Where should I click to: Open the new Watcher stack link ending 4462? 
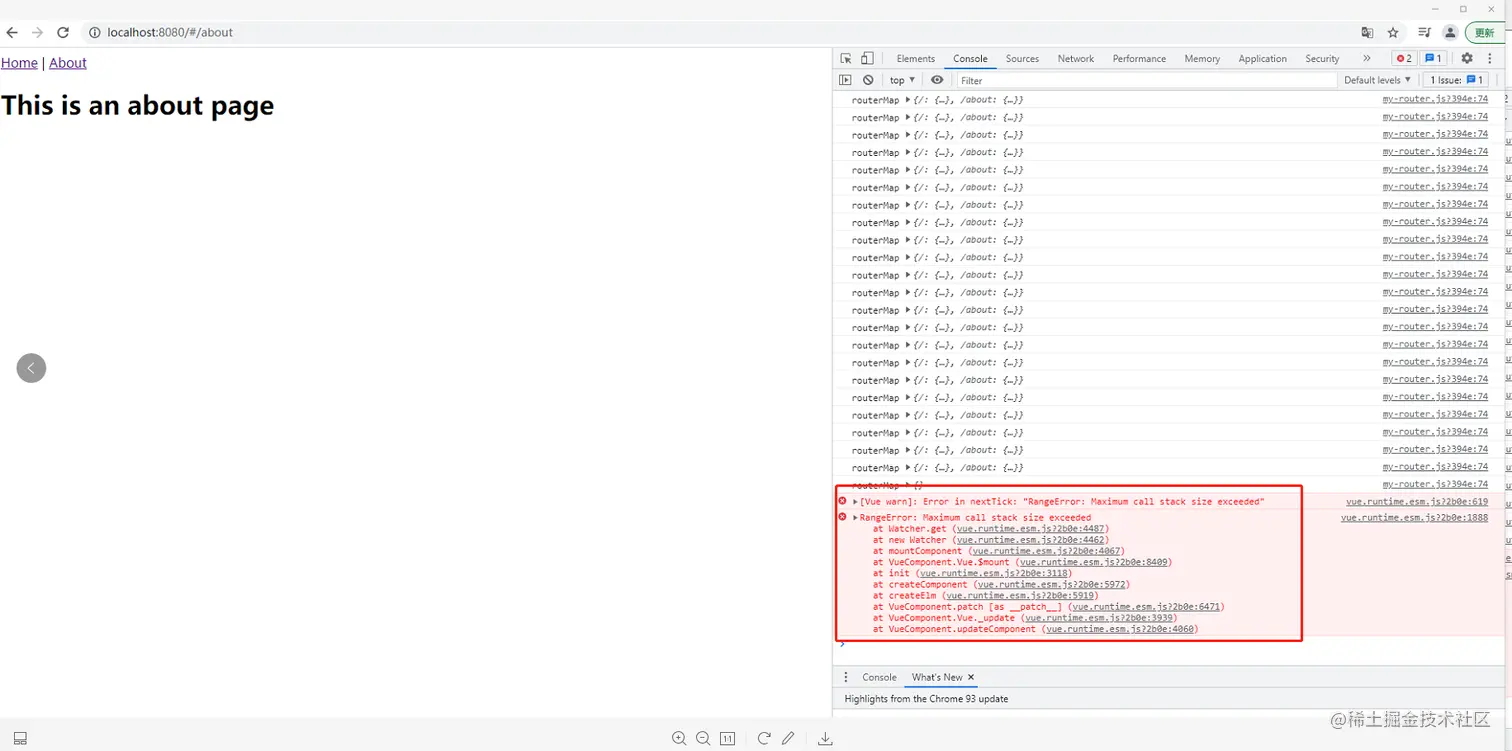click(x=1032, y=540)
